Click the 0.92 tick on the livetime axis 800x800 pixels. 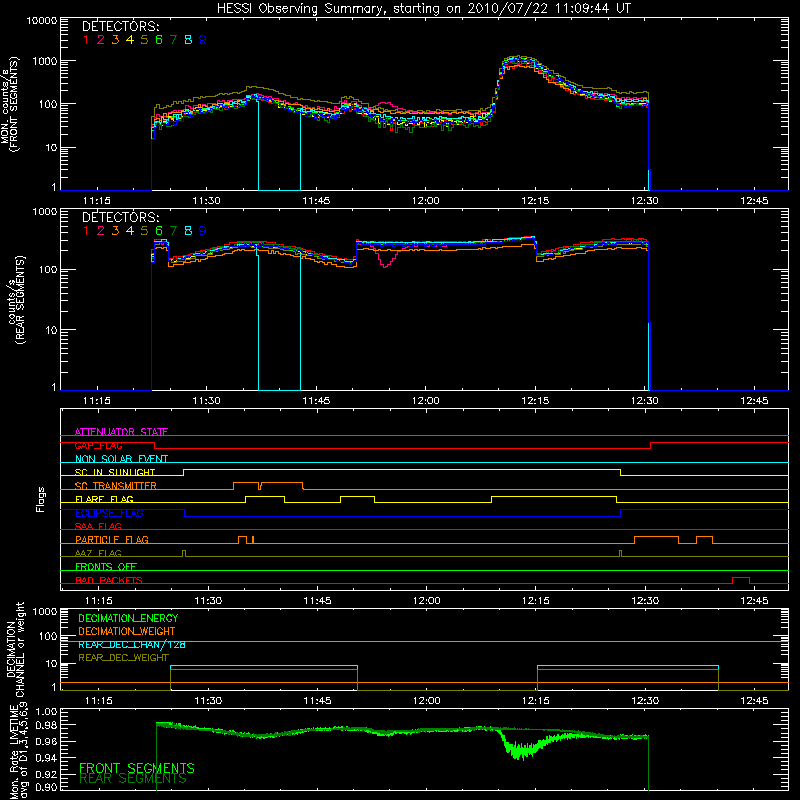pos(46,774)
